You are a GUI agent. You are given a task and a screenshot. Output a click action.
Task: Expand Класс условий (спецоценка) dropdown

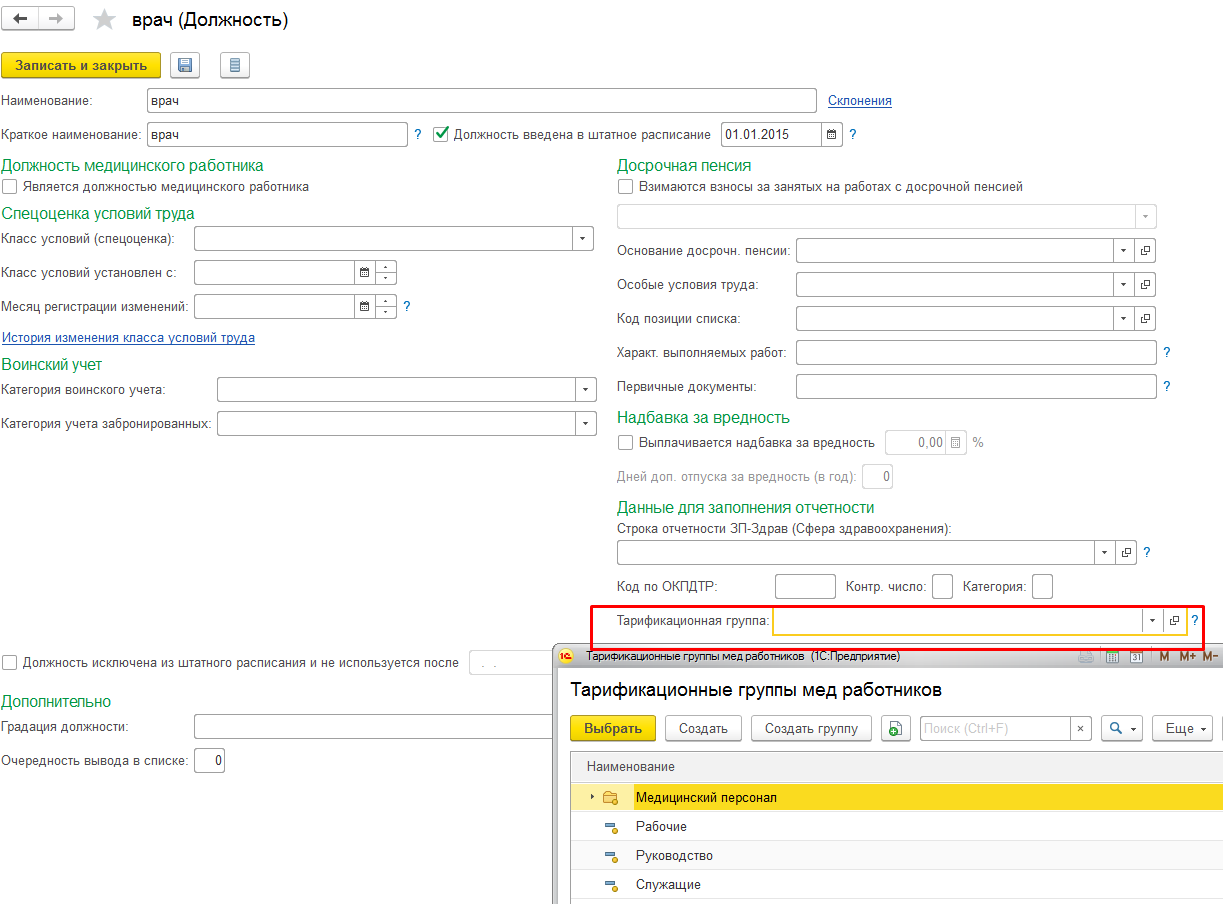coord(583,238)
